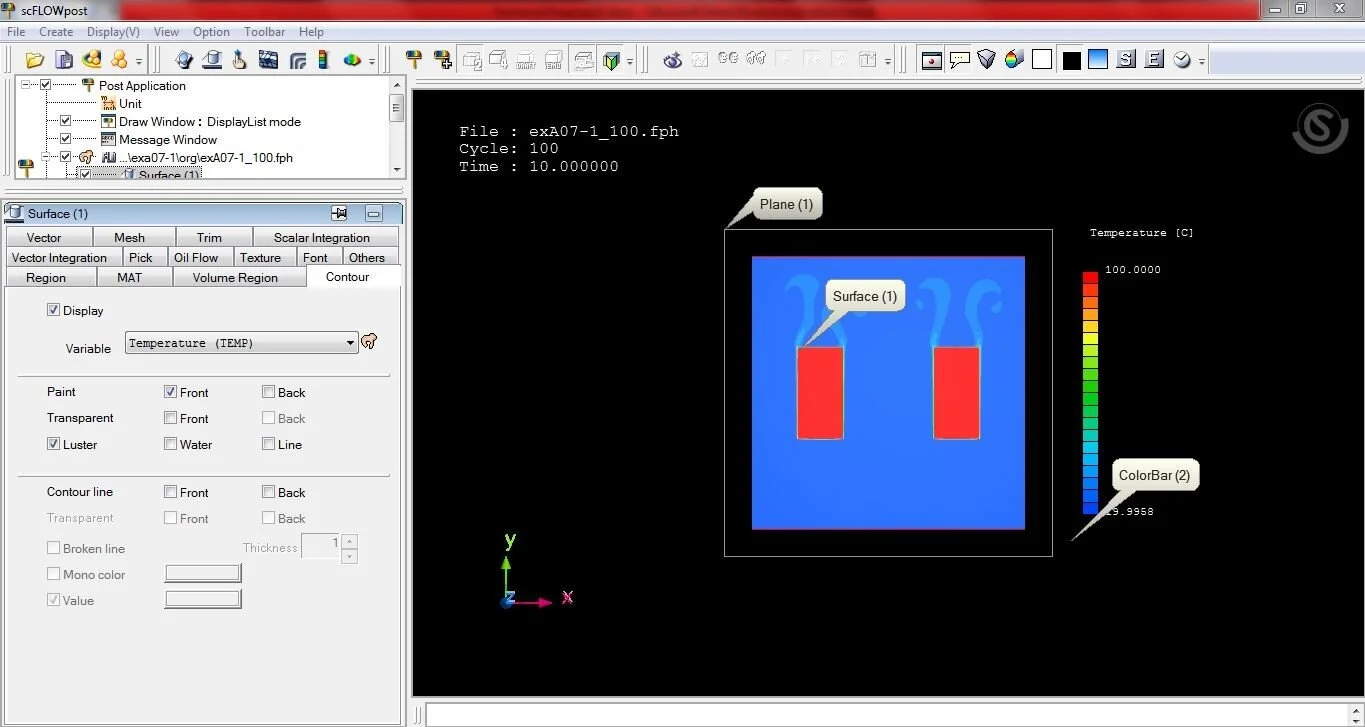Disable the Luster checkbox
The width and height of the screenshot is (1365, 727).
coord(53,444)
